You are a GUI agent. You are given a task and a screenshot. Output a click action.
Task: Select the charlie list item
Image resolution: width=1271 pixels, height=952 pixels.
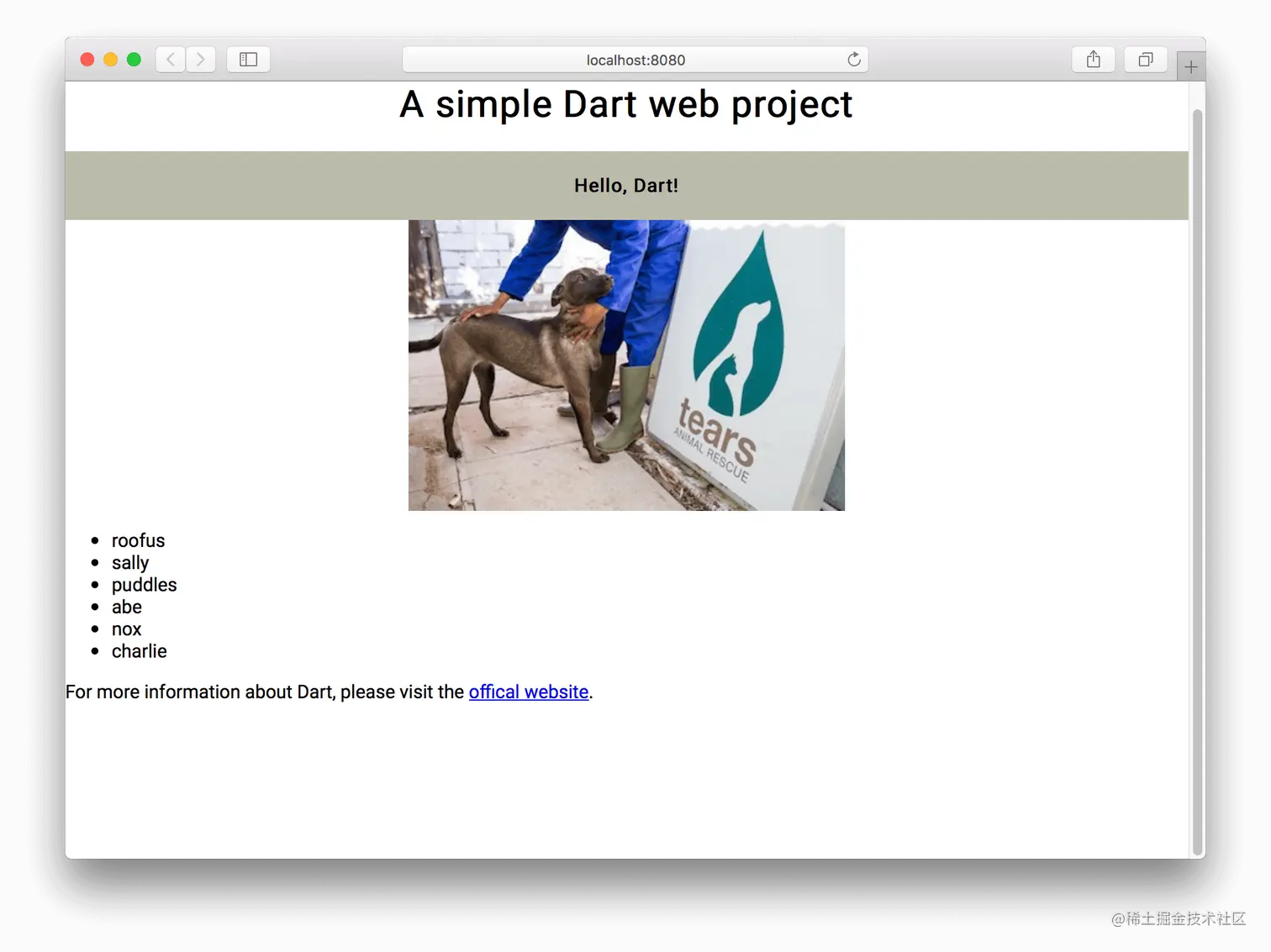(140, 651)
